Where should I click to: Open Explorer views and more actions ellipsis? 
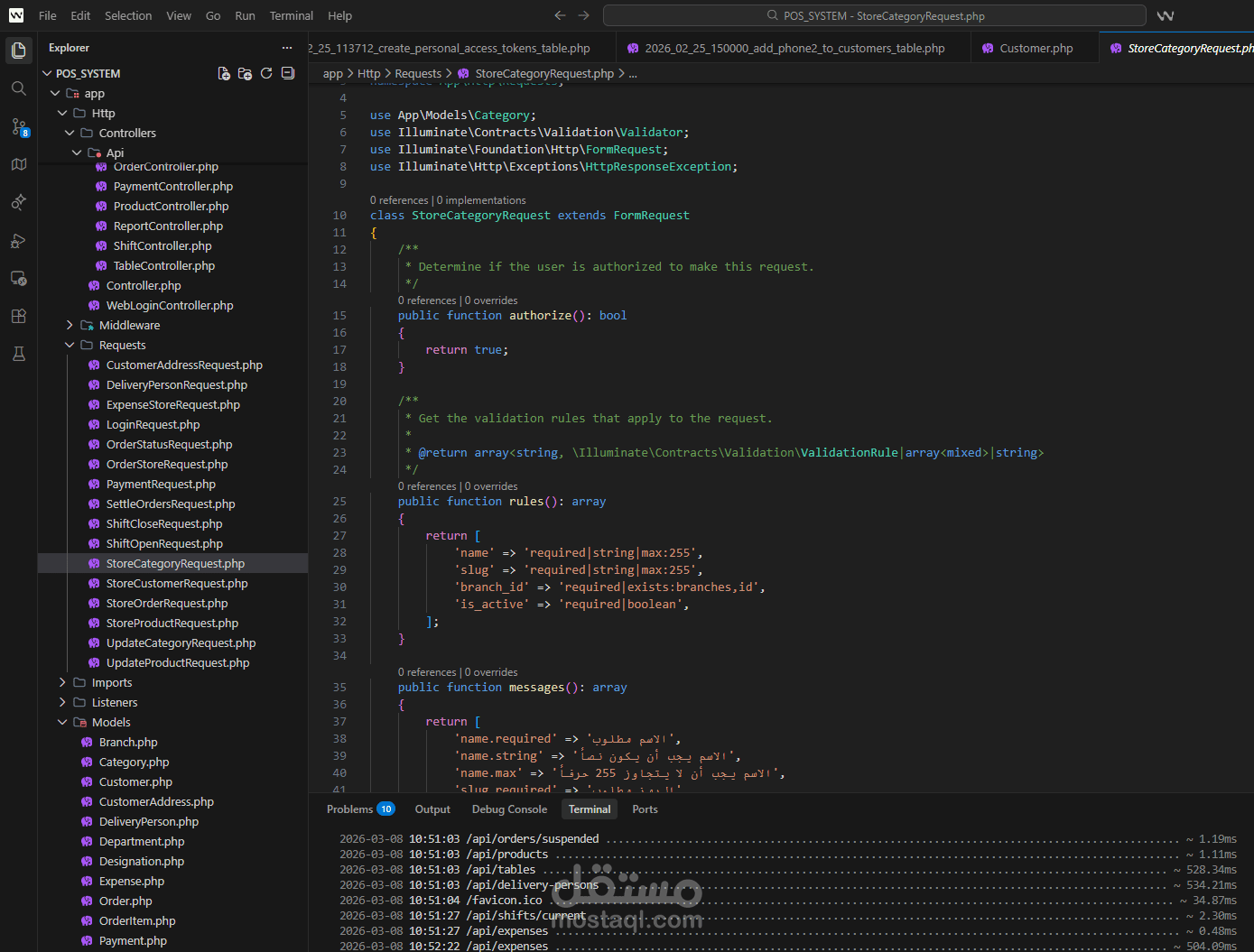tap(287, 48)
